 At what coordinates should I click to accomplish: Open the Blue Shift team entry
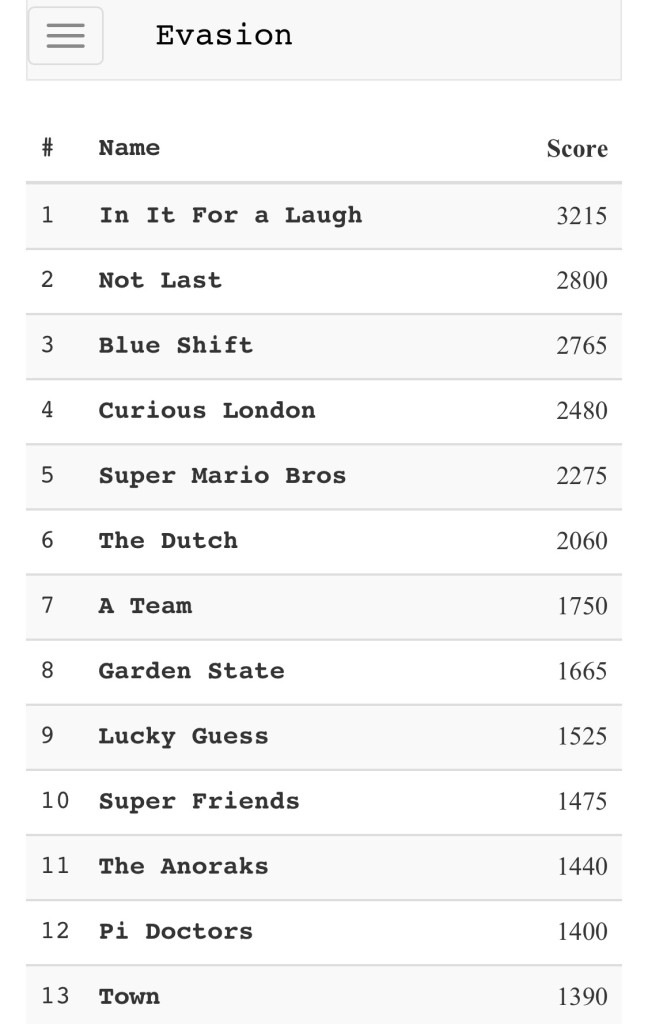175,345
